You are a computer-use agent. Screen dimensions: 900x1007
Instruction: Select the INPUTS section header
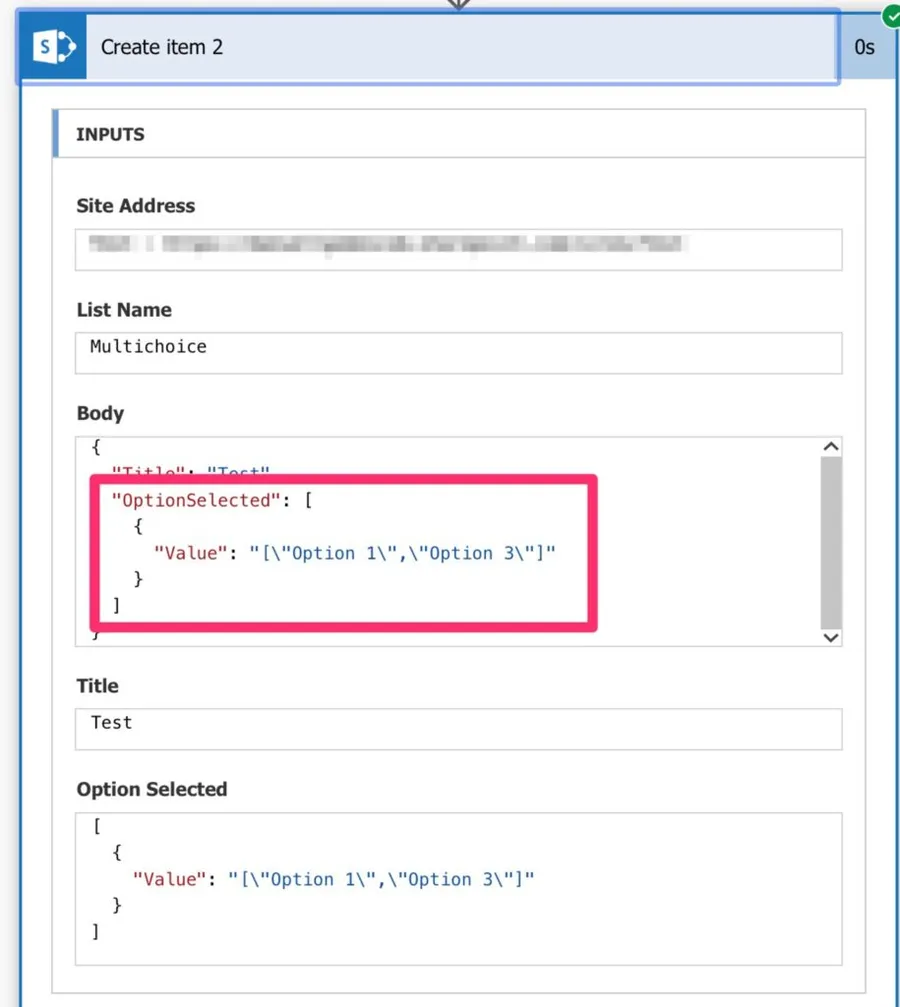[111, 134]
